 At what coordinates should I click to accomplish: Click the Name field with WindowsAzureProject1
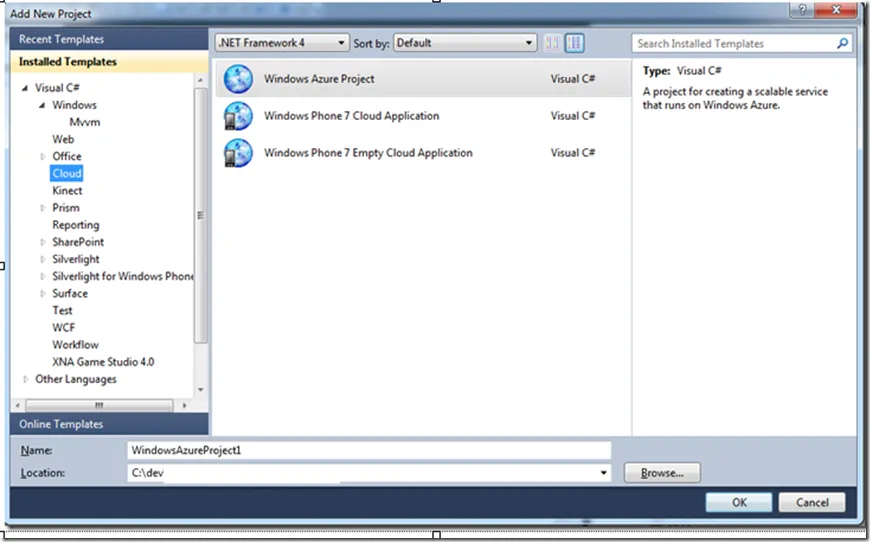click(x=369, y=450)
